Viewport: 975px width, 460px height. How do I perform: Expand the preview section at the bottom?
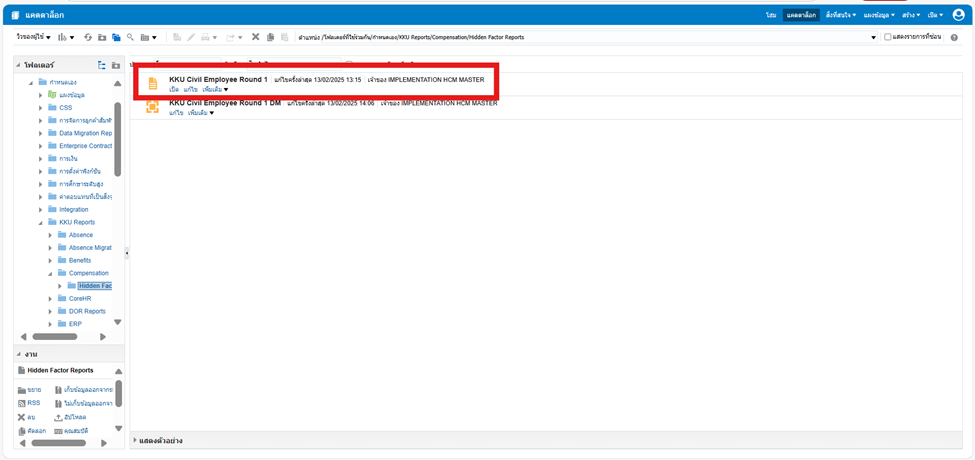coord(136,440)
